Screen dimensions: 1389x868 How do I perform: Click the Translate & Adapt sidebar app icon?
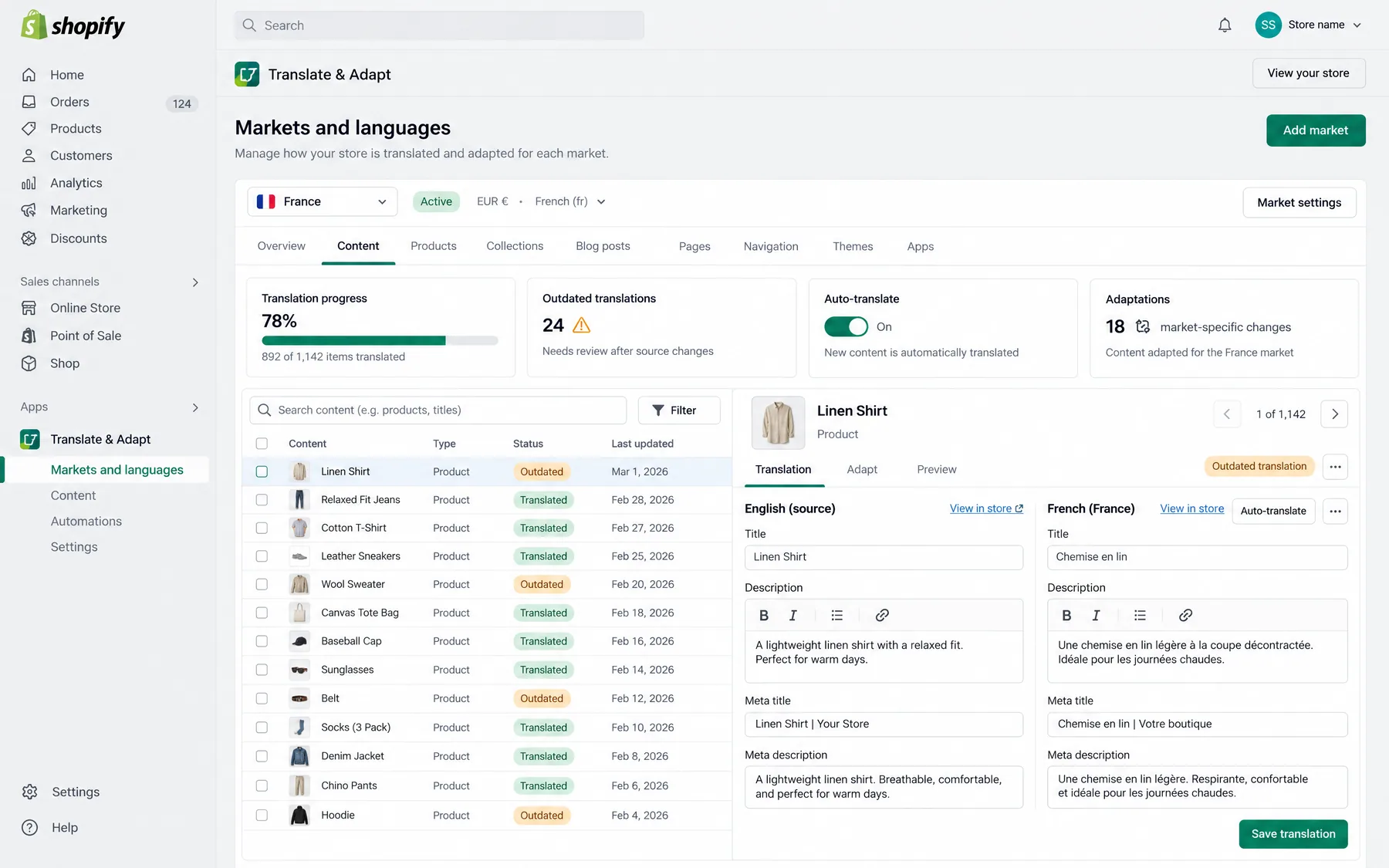pyautogui.click(x=30, y=439)
